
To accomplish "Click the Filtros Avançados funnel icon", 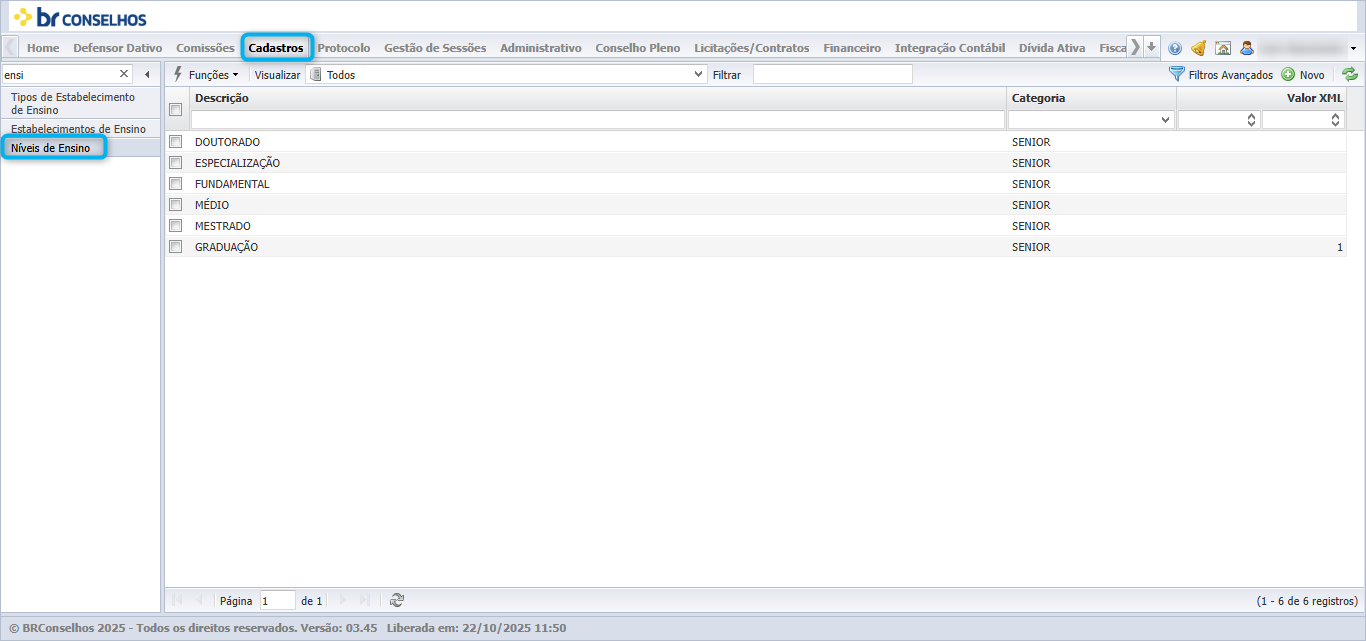I will tap(1177, 75).
